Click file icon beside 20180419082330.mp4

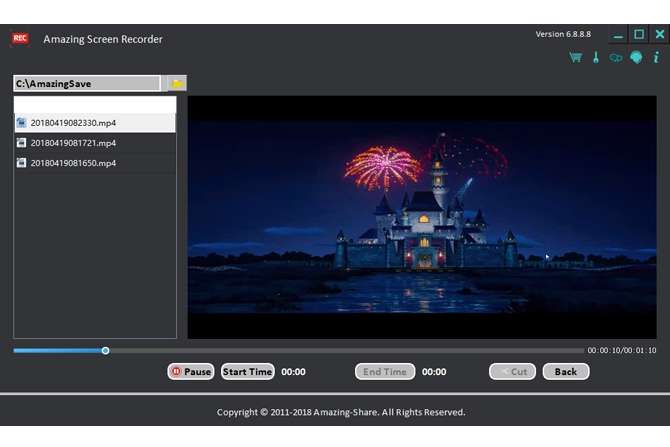pos(21,123)
